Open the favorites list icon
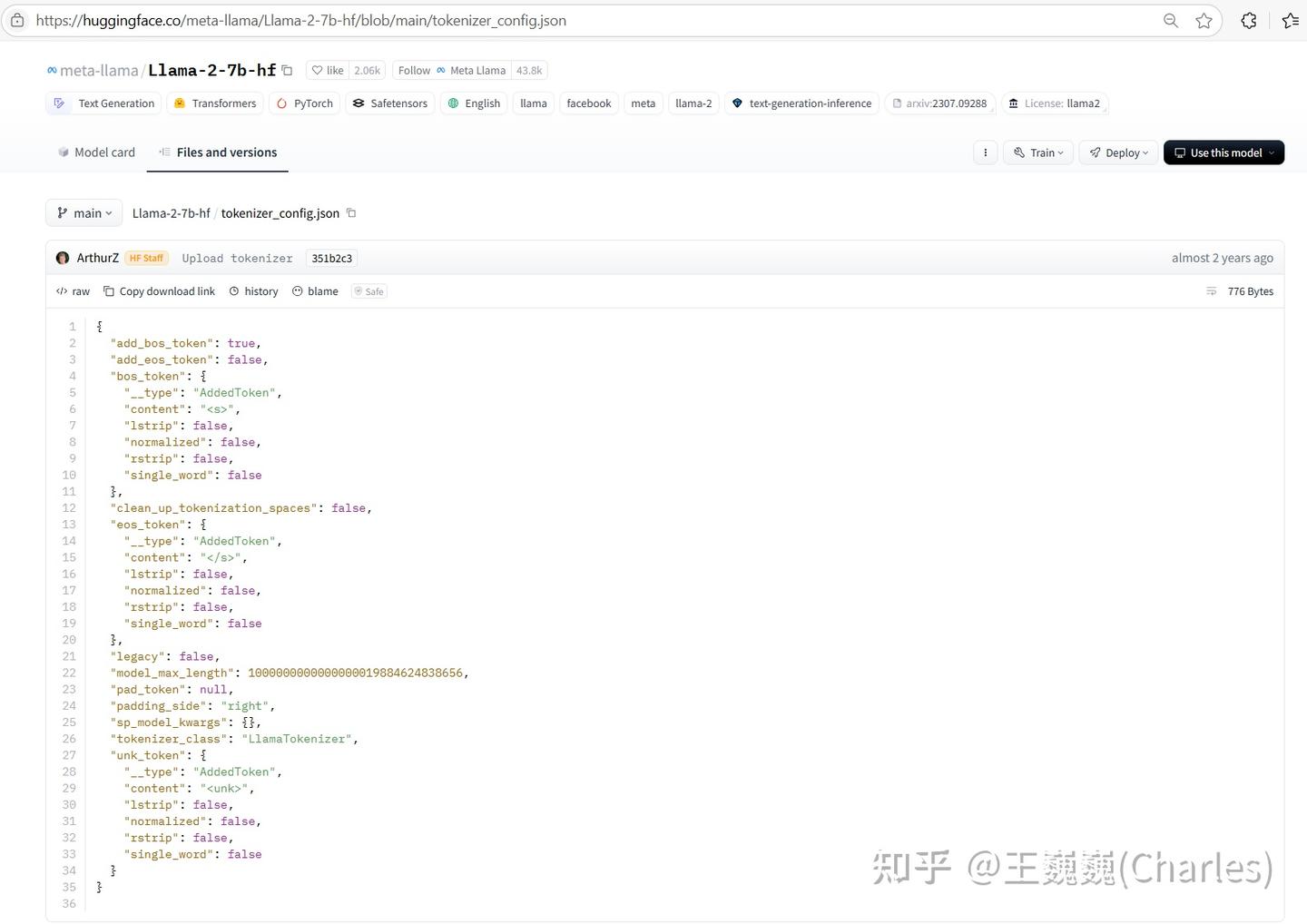Screen dimensions: 1307x924 1291,20
